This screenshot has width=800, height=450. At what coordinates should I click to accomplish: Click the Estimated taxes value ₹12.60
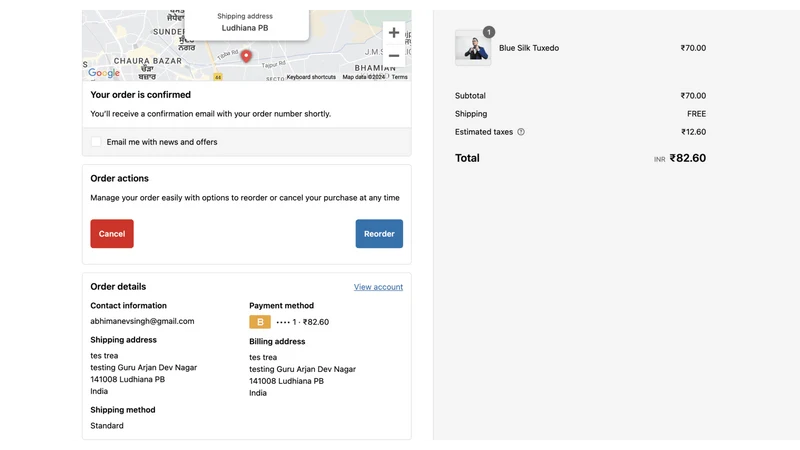693,132
